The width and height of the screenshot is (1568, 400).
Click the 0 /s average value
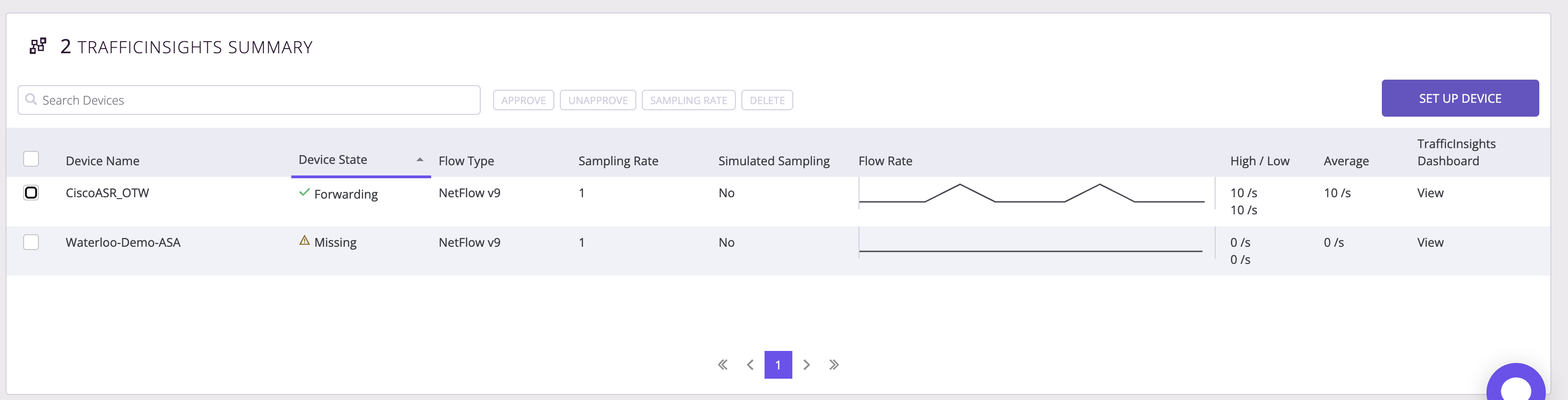1334,242
